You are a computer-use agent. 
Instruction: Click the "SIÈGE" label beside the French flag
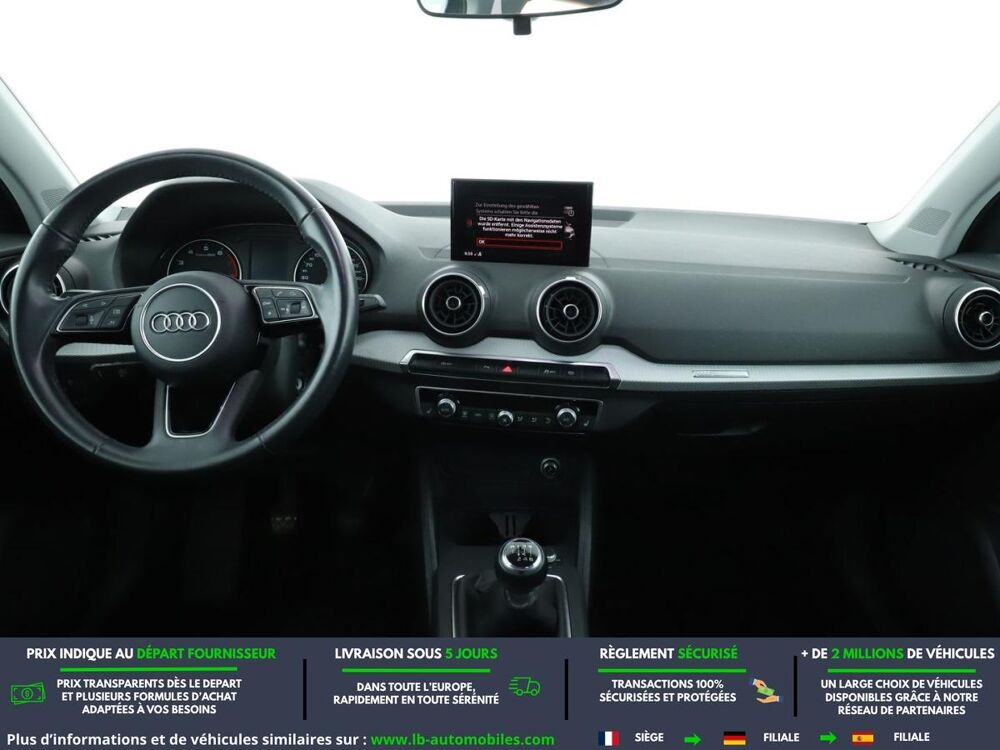coord(649,737)
